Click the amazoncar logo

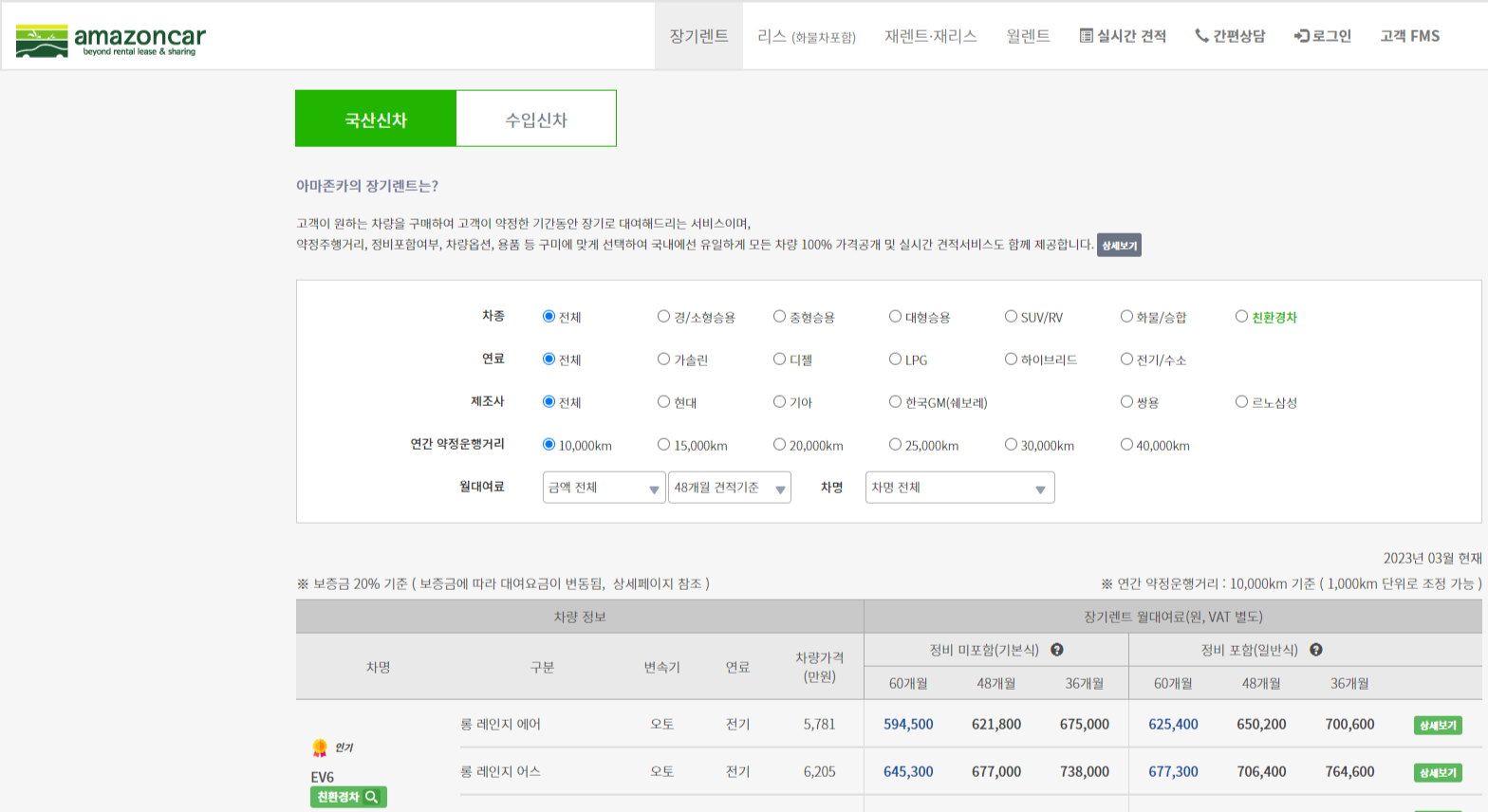click(x=110, y=40)
